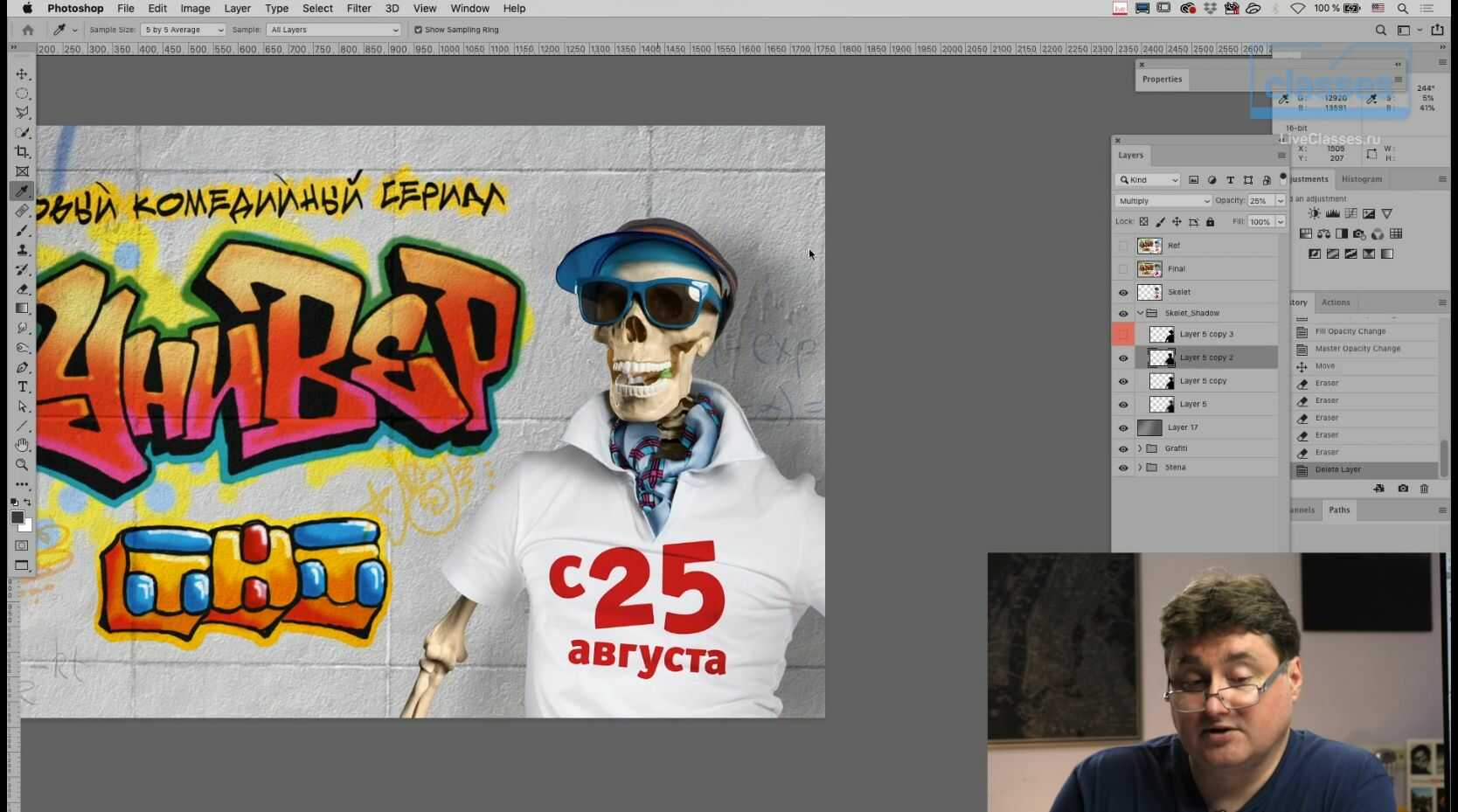Click the foreground color swatch

(17, 517)
